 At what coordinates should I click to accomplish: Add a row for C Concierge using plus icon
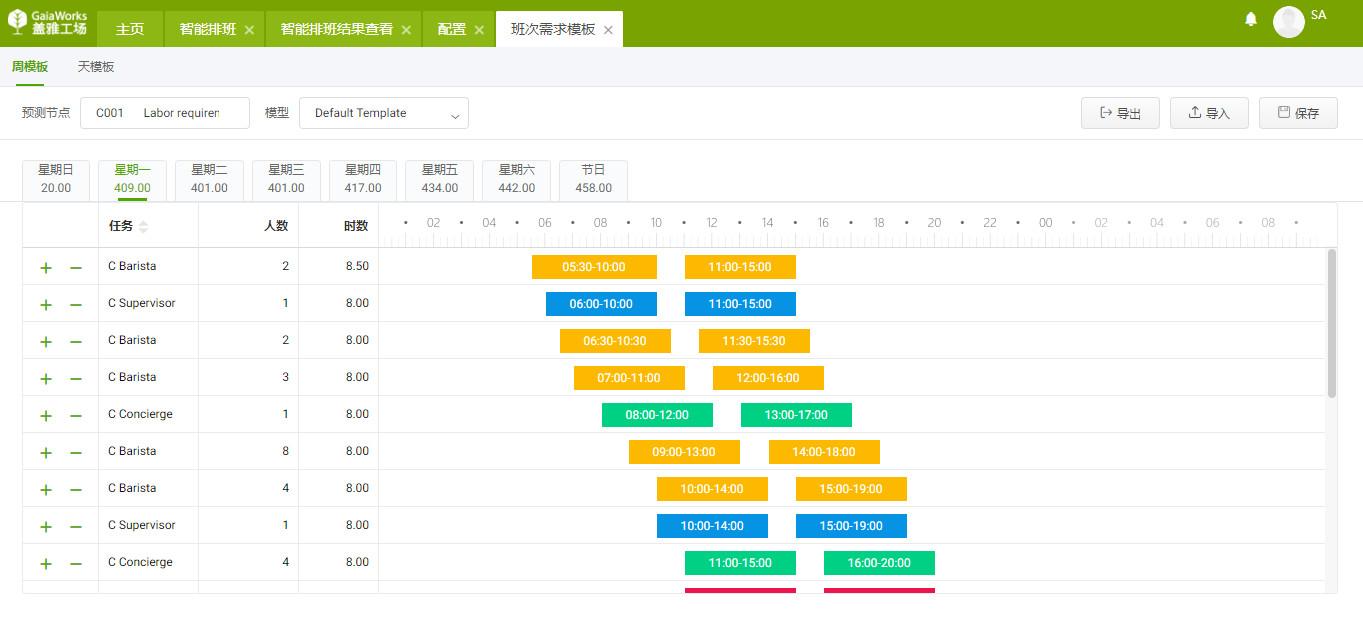pos(45,414)
